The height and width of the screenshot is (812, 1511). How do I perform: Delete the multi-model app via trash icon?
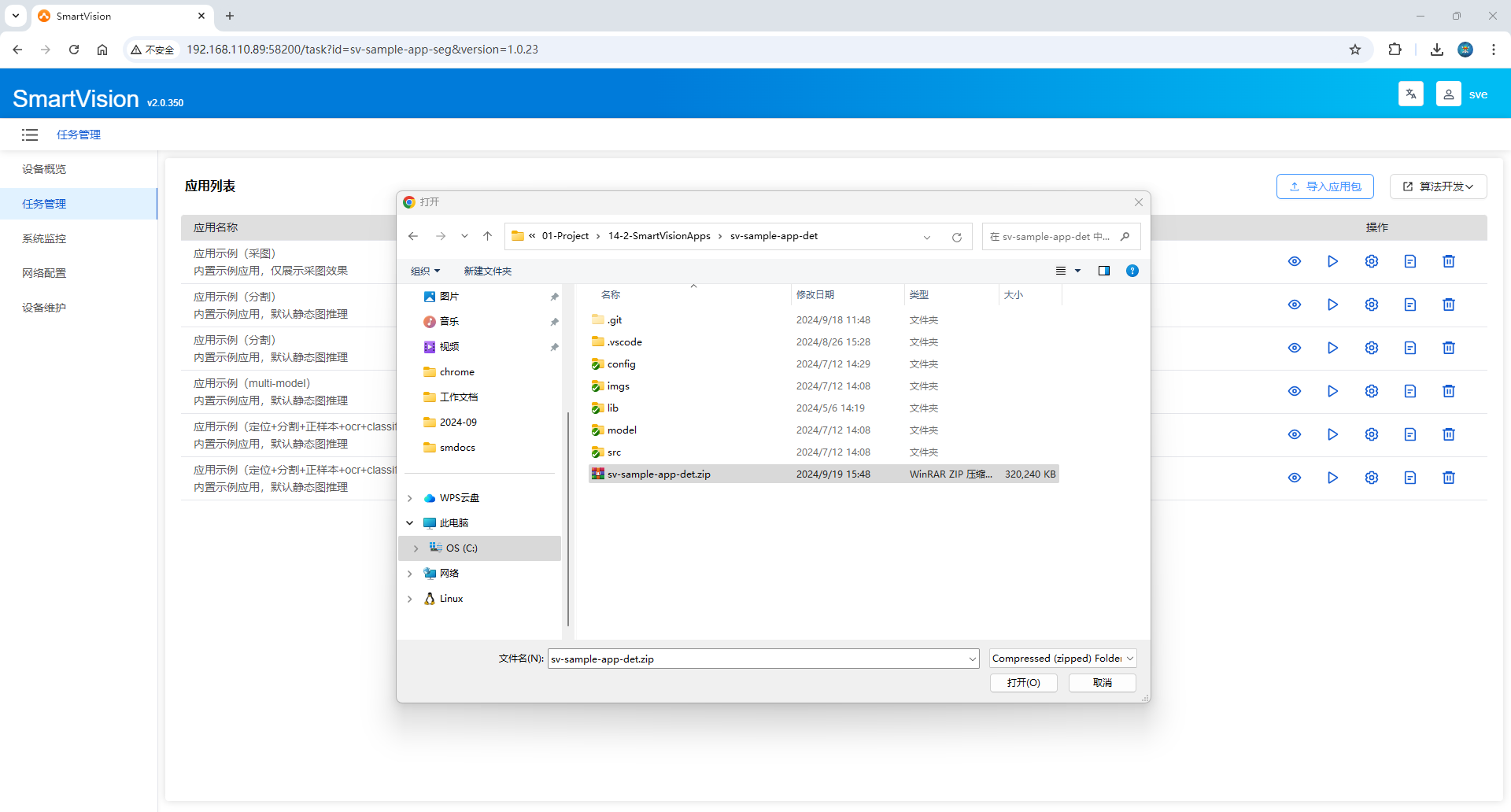pos(1449,391)
